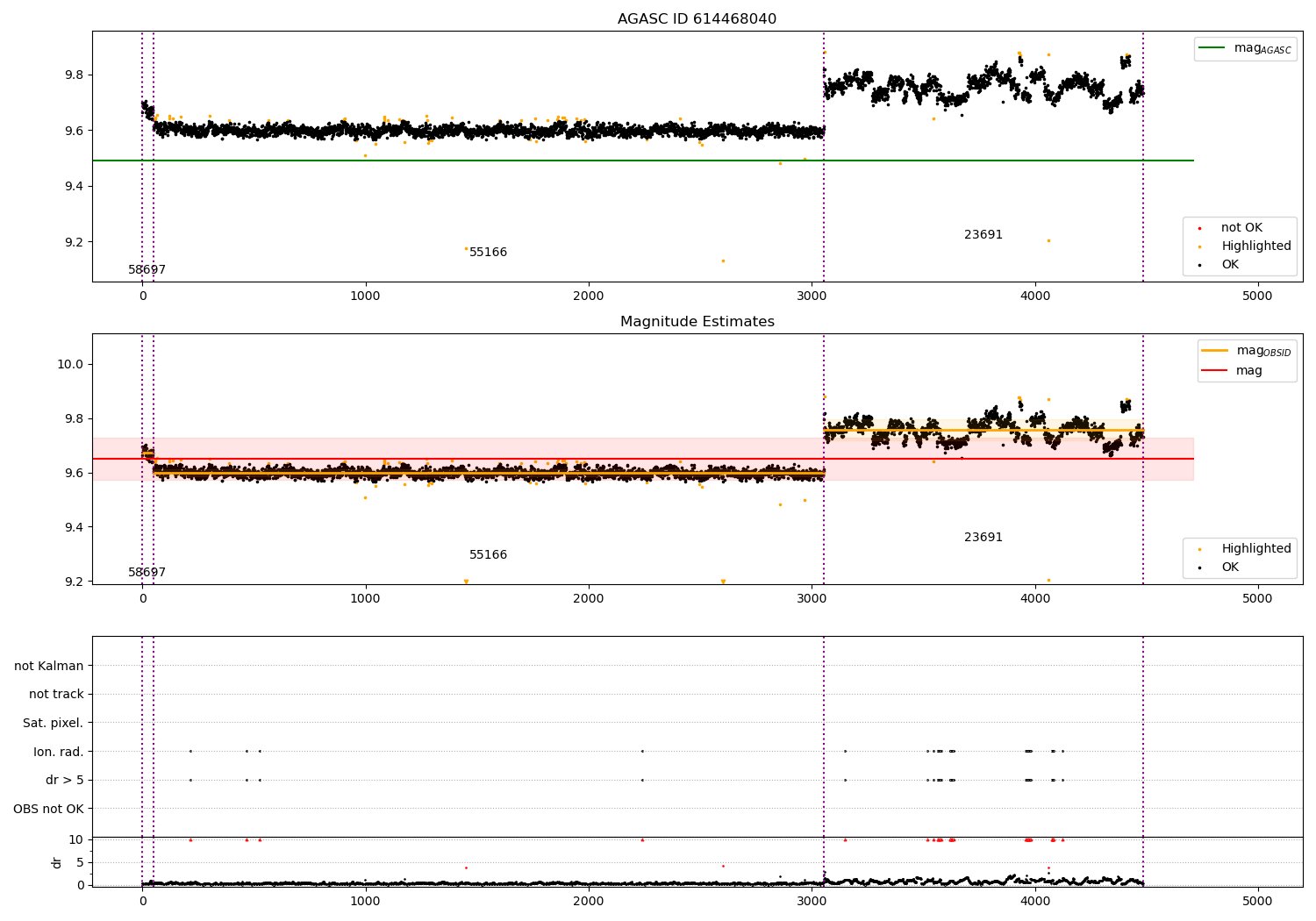Click annotation "23691" in the top plot
Image resolution: width=1316 pixels, height=921 pixels.
point(983,235)
